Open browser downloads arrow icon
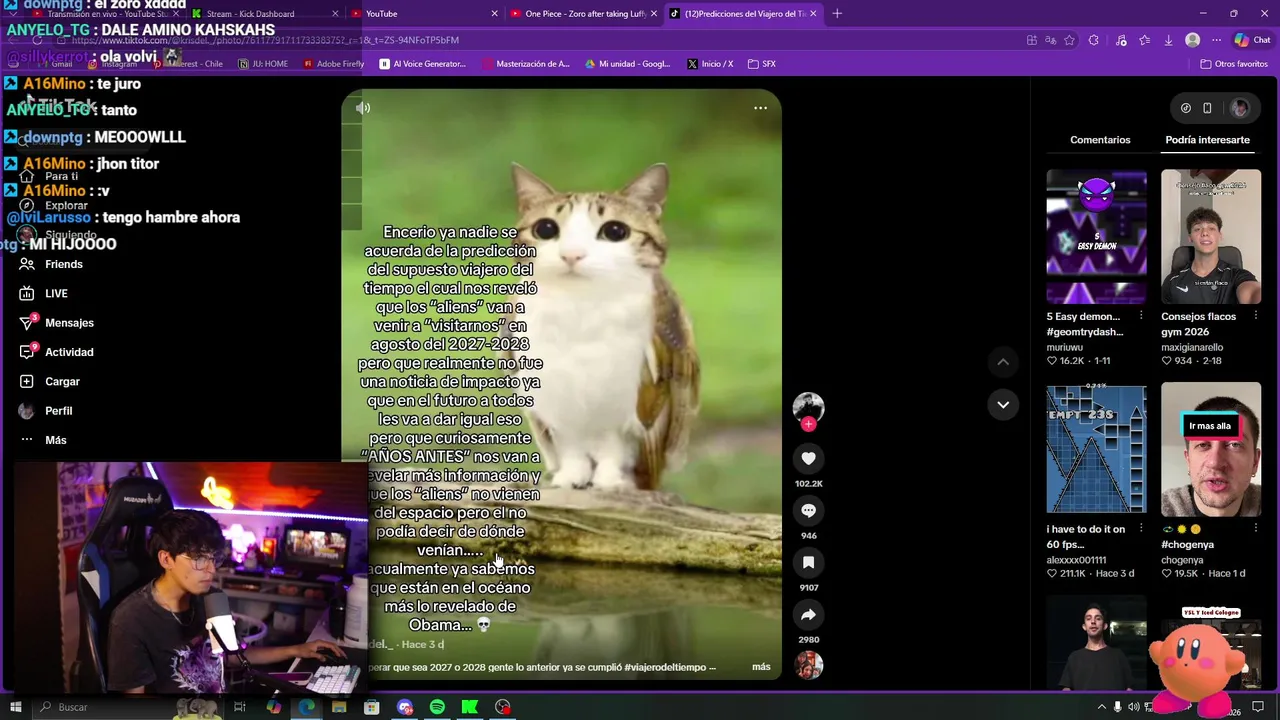This screenshot has width=1280, height=720. (1168, 40)
